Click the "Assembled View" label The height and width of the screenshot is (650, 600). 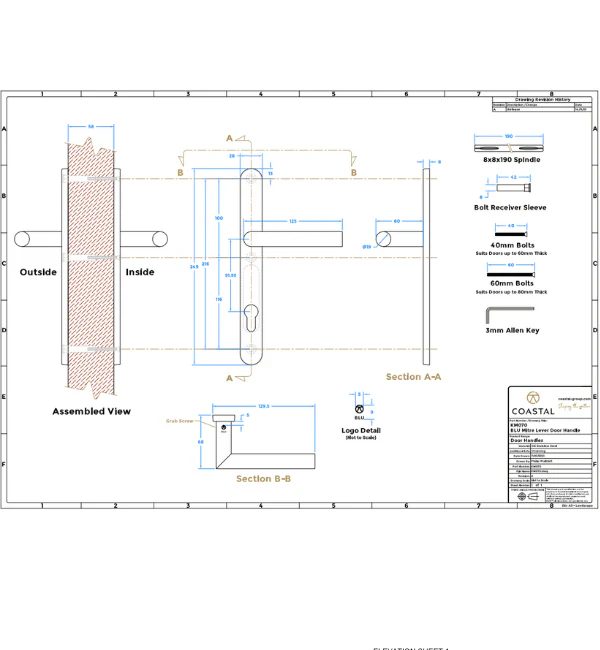[x=91, y=411]
